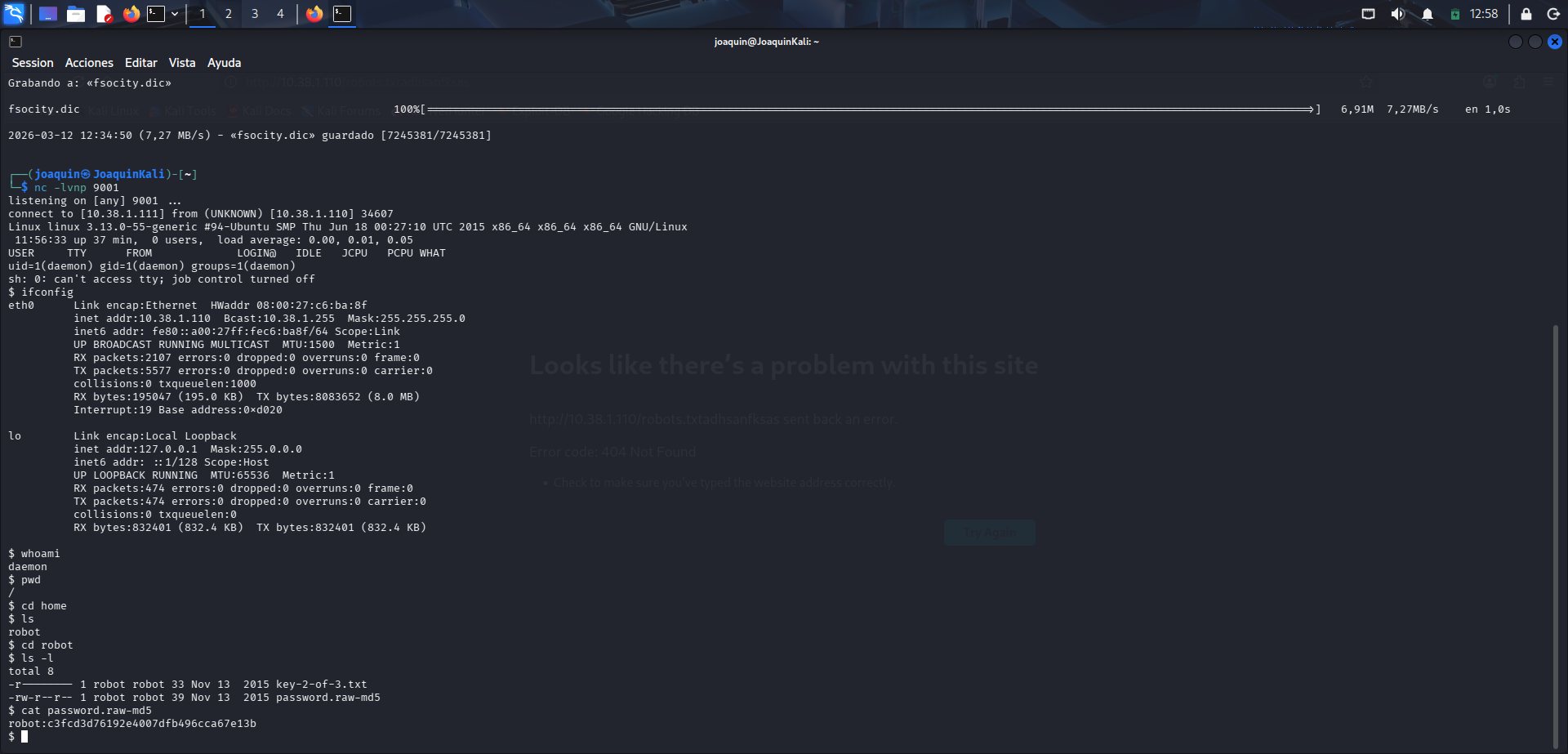Launch Firefox from the taskbar
Image resolution: width=1568 pixels, height=754 pixels.
131,13
